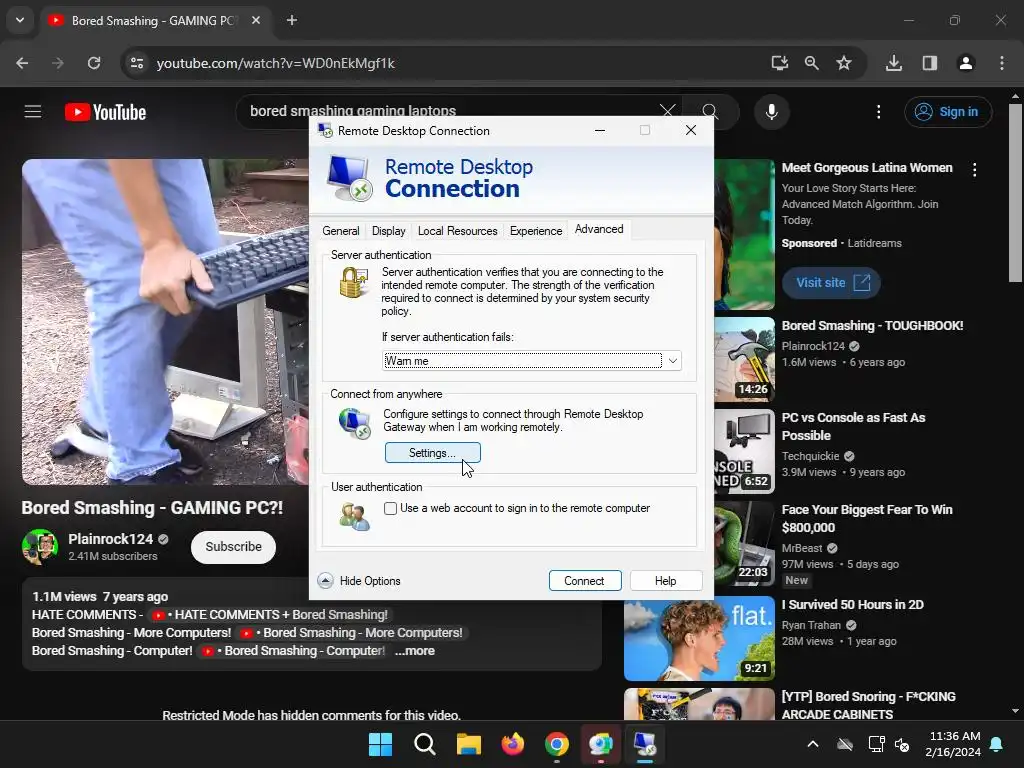Go to YouTube home via logo

point(105,112)
